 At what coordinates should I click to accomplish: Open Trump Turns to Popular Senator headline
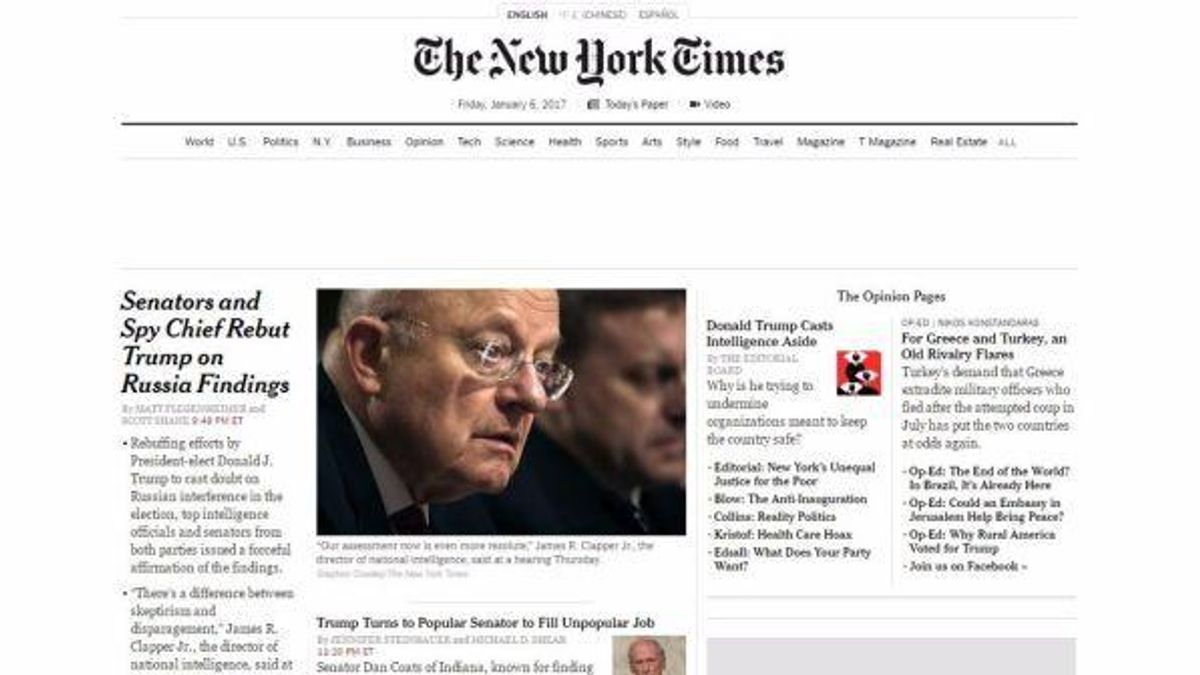[x=486, y=623]
